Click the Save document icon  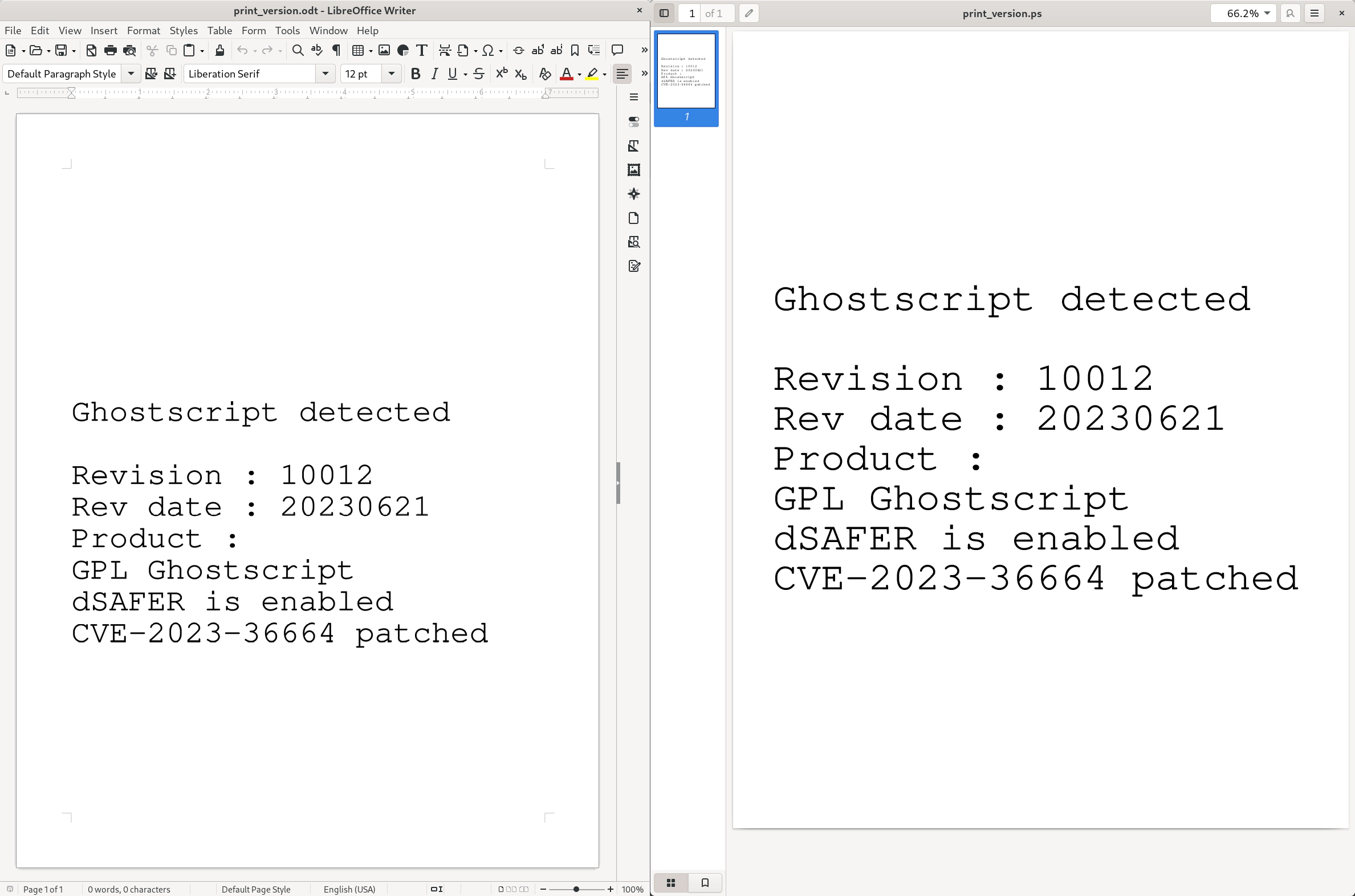60,50
